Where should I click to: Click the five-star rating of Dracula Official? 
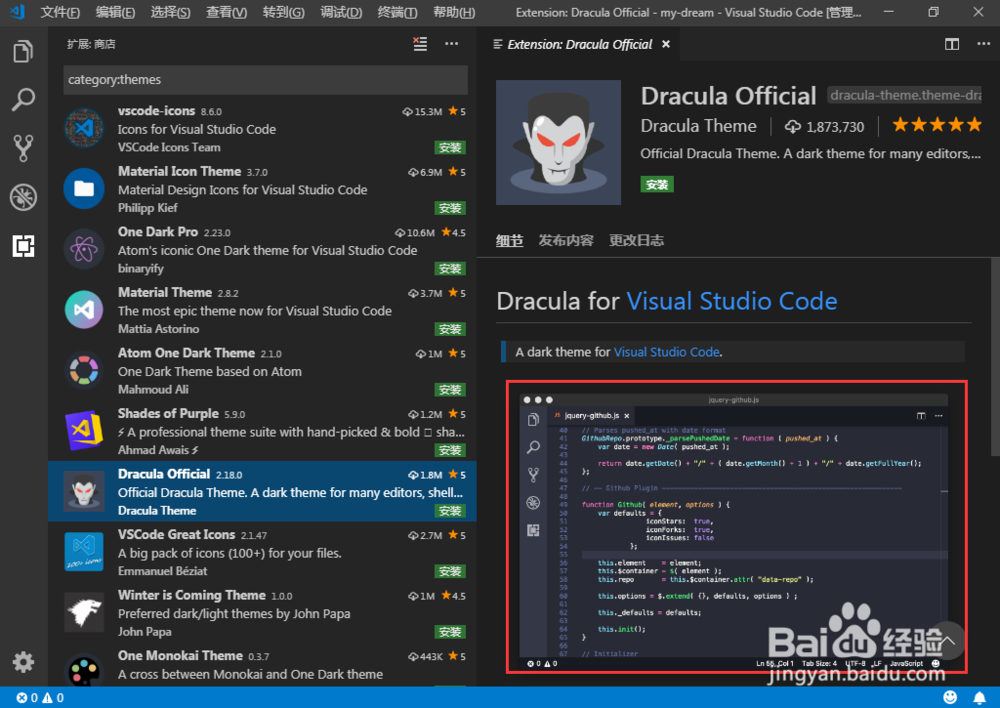click(937, 124)
